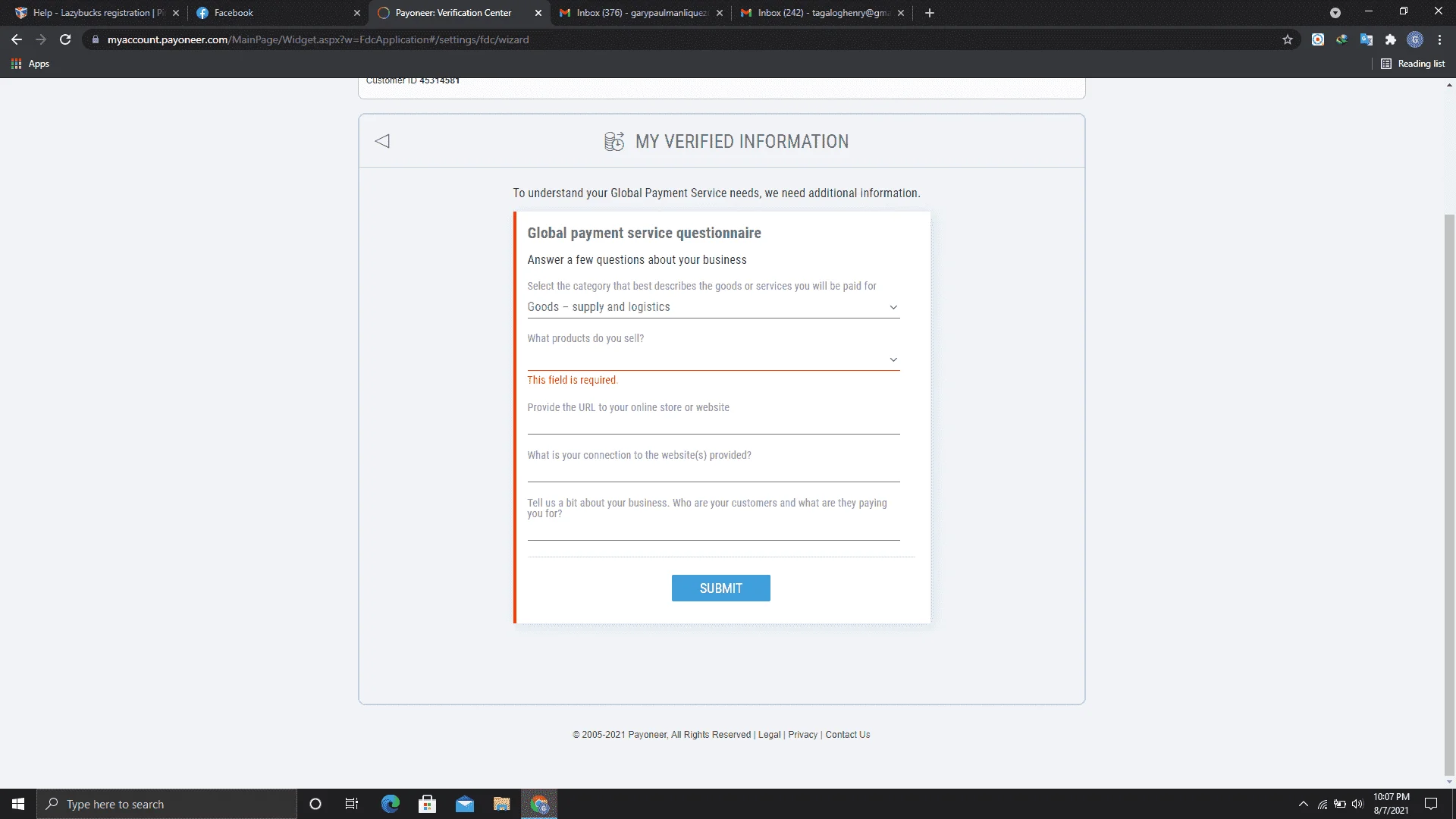
Task: Open the notification center icon
Action: [1431, 804]
